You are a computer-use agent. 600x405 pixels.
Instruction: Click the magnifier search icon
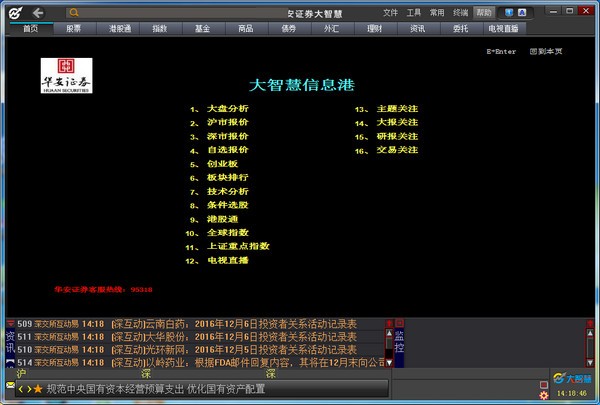[74, 13]
